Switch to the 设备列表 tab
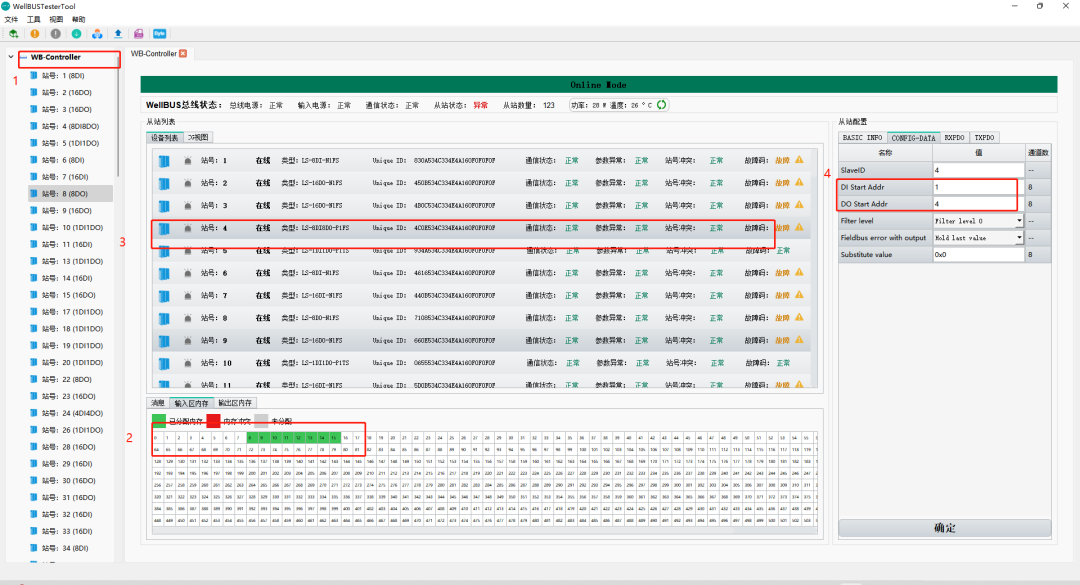The width and height of the screenshot is (1080, 585). pyautogui.click(x=165, y=137)
